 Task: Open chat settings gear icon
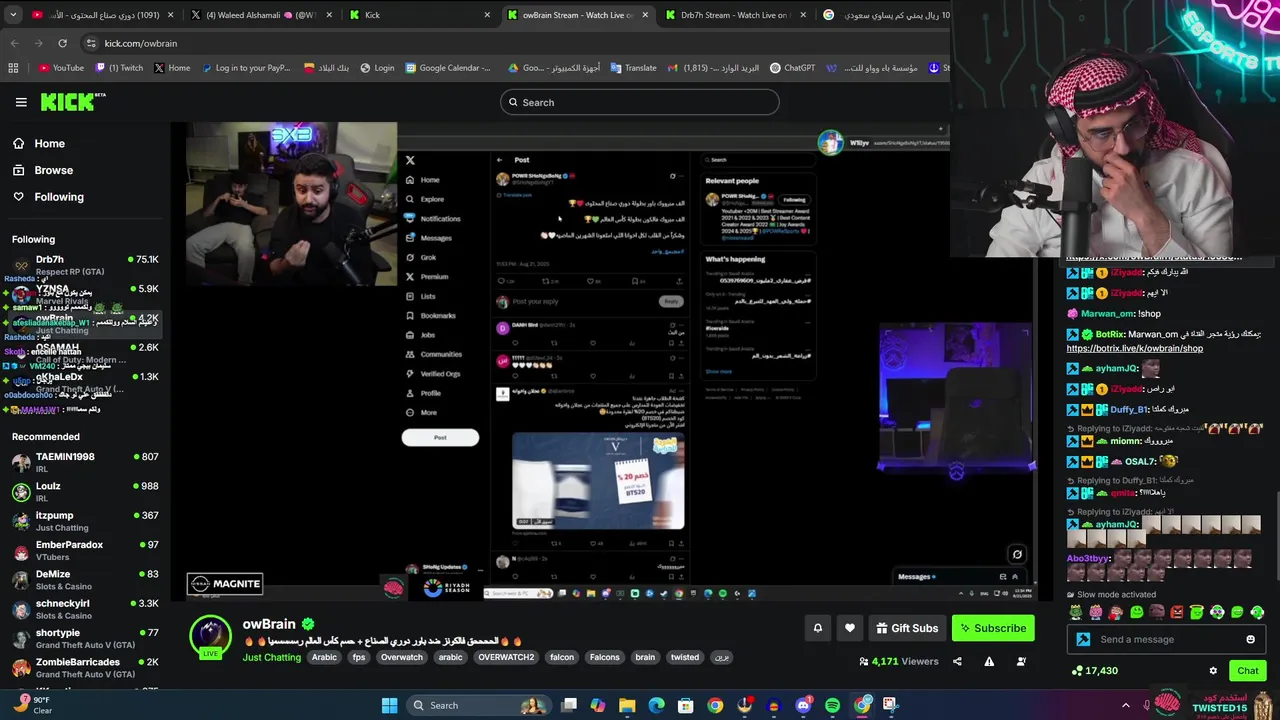1213,671
